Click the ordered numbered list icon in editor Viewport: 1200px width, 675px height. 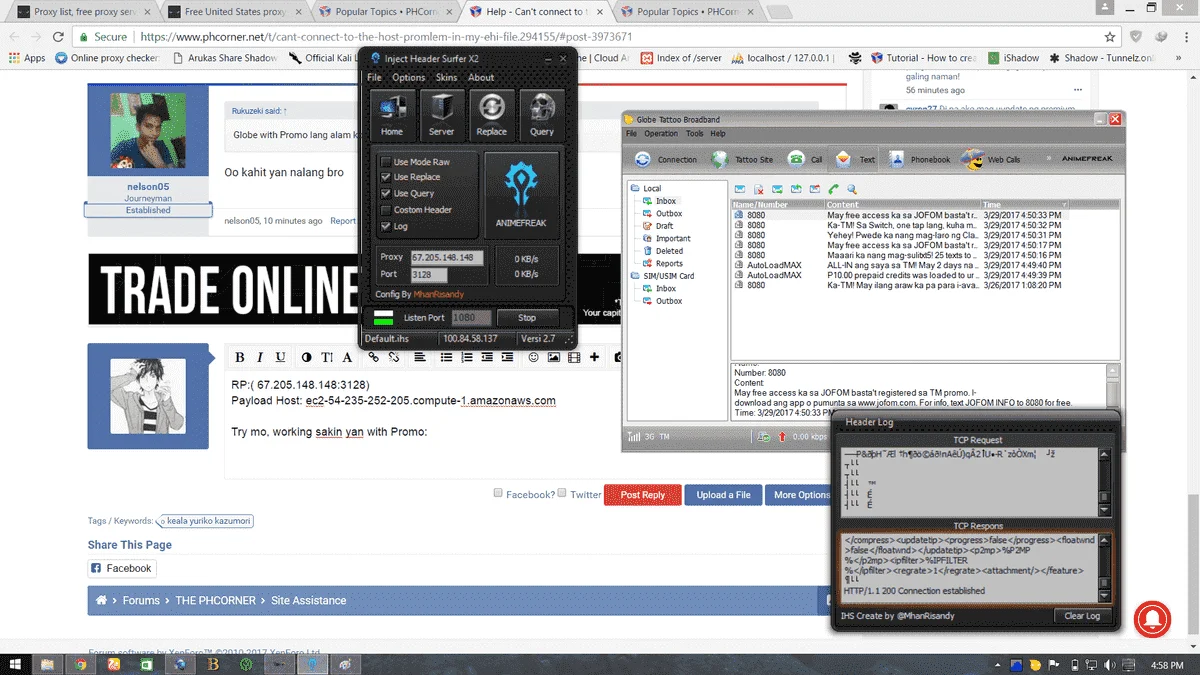[x=467, y=357]
